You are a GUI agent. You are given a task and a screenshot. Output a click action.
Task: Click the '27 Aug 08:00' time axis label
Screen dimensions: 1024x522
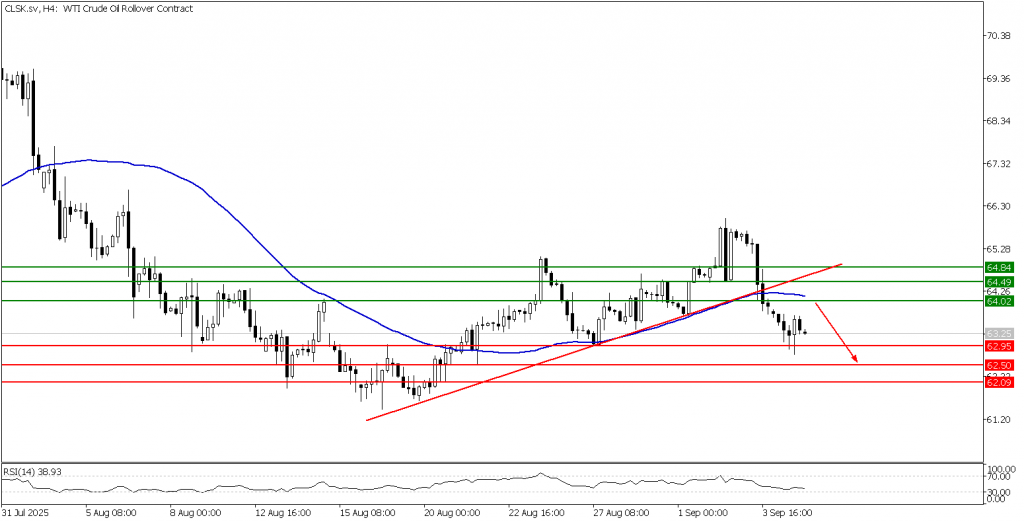click(620, 513)
